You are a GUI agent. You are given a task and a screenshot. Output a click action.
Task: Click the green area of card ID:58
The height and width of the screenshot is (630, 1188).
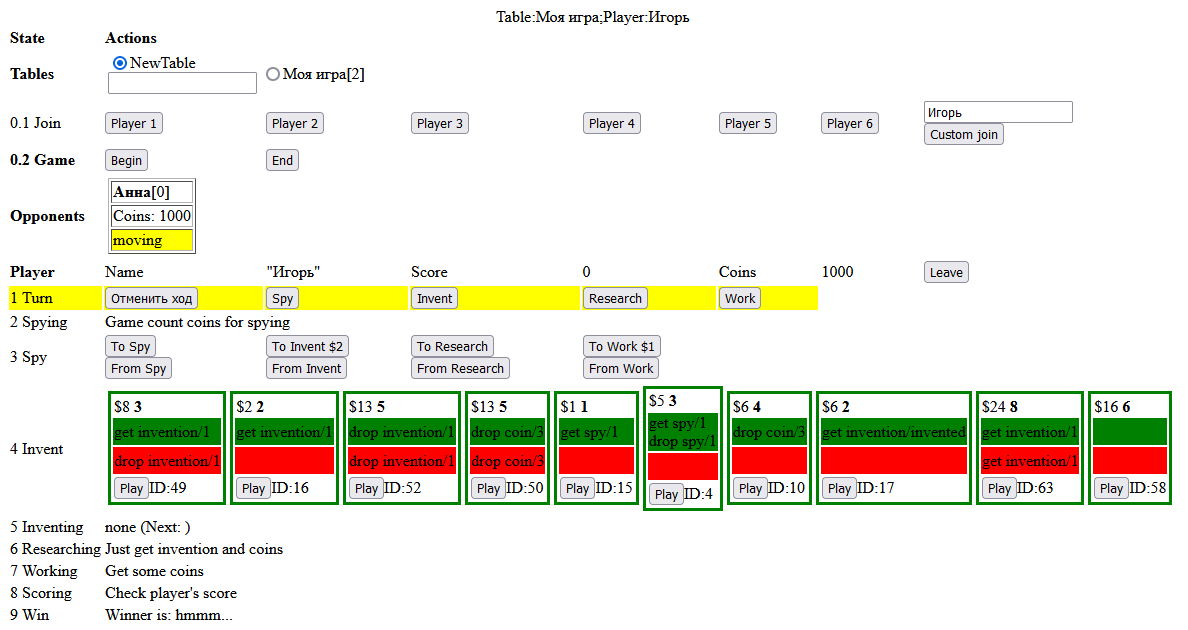click(x=1129, y=432)
